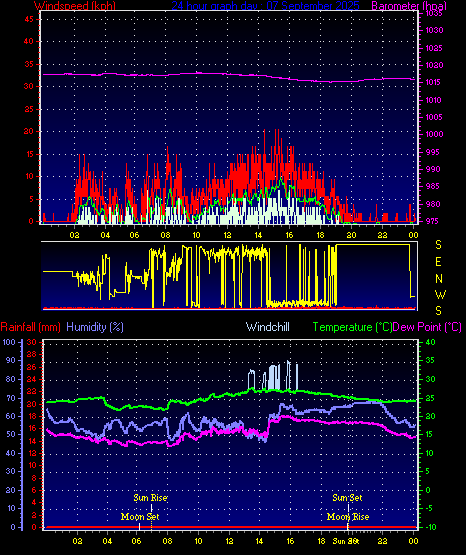Click the 28 value on the rainfall axis
The height and width of the screenshot is (555, 466).
click(32, 355)
